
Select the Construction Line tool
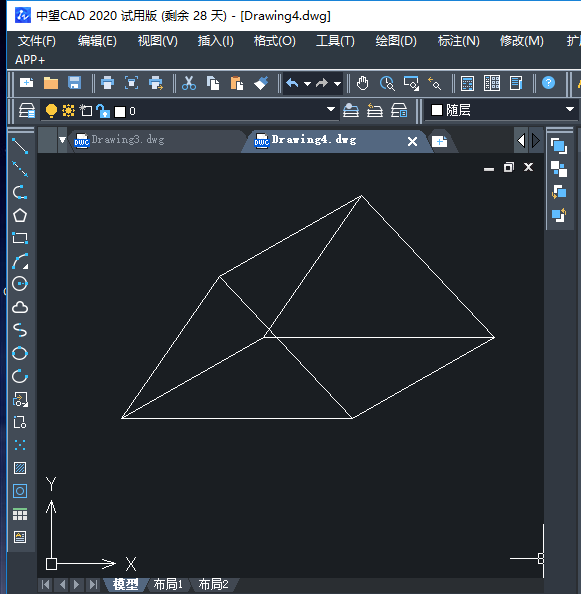20,169
